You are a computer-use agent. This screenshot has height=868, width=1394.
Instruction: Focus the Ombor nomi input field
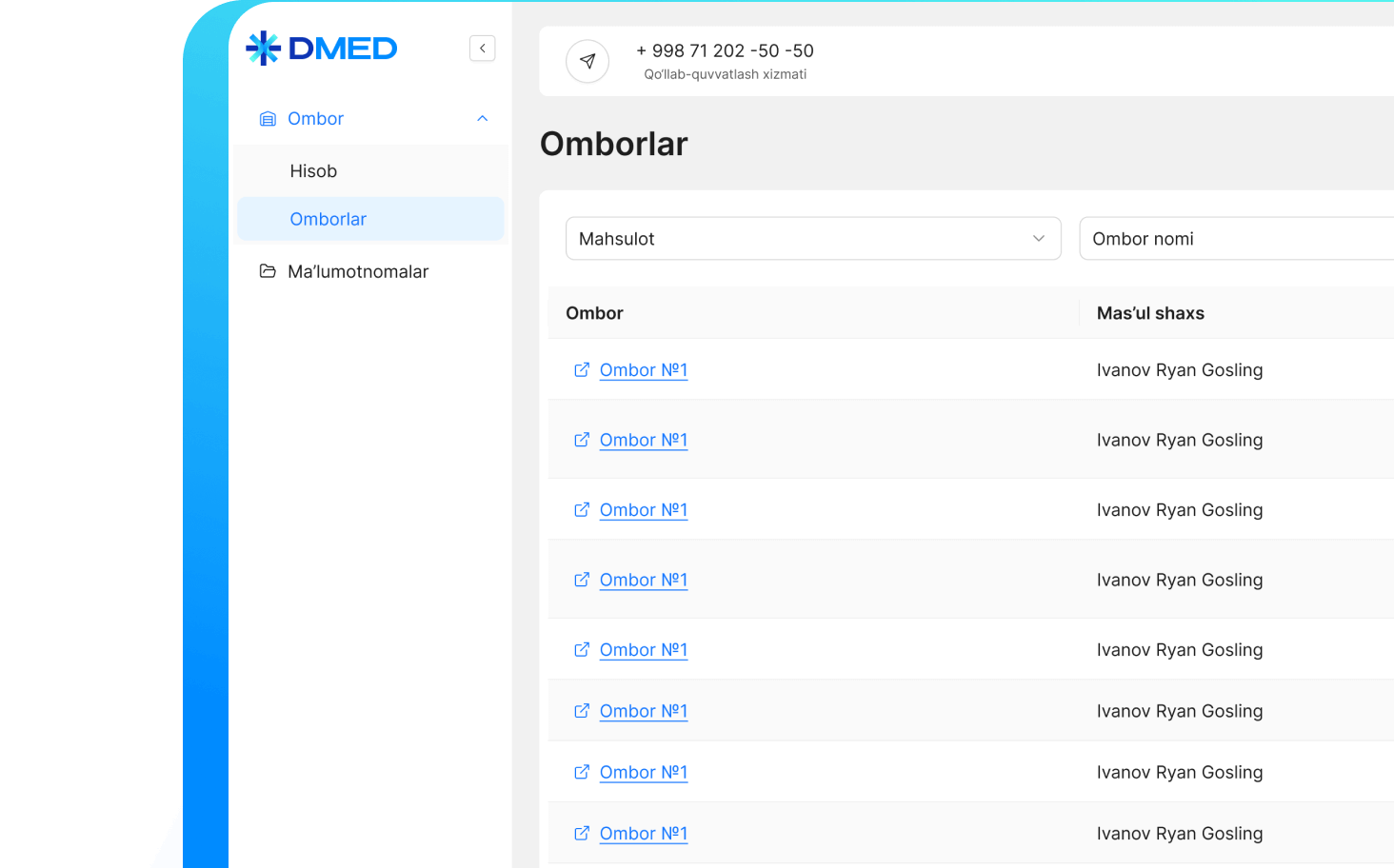point(1238,239)
